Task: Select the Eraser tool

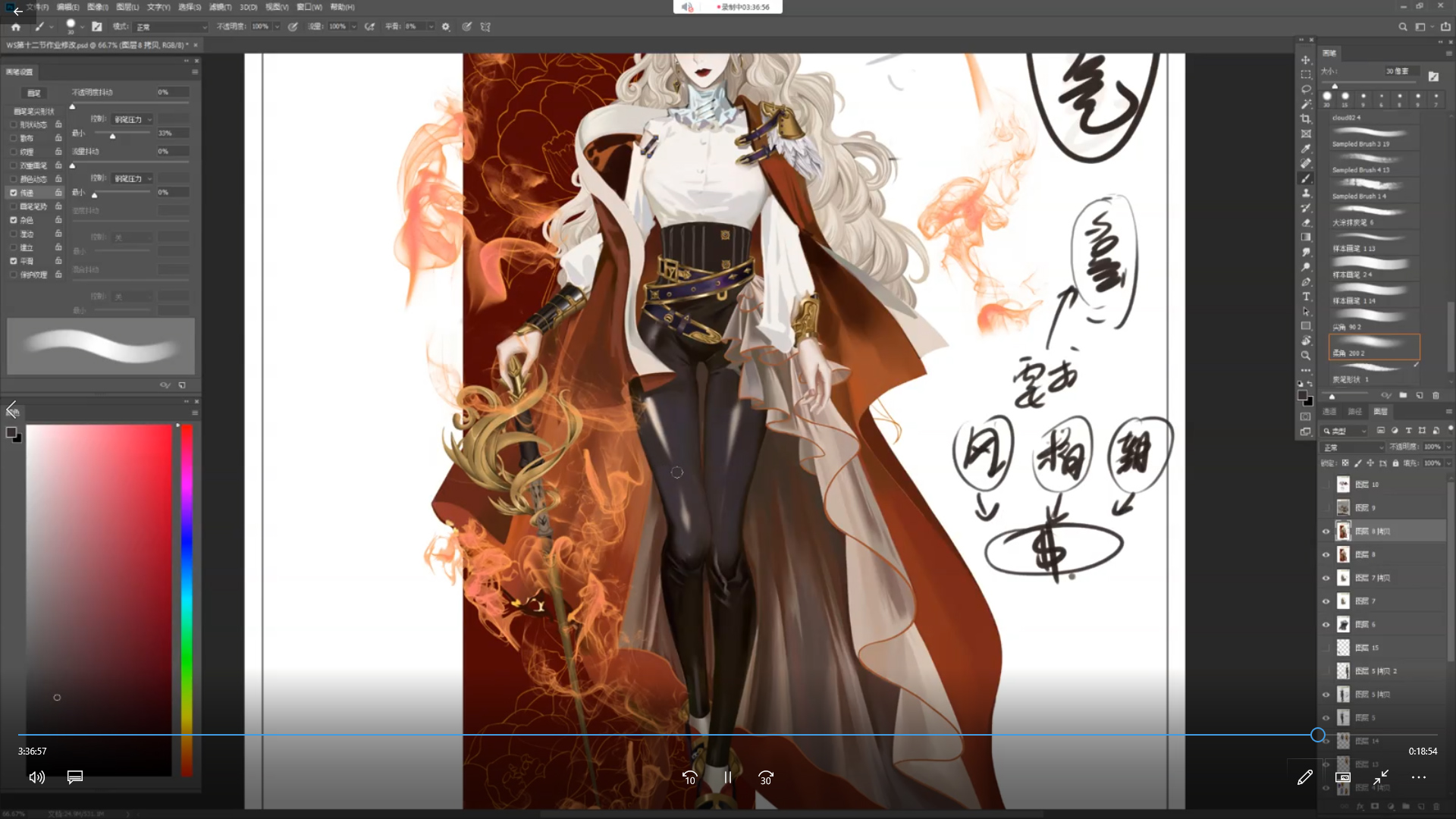Action: [1306, 222]
